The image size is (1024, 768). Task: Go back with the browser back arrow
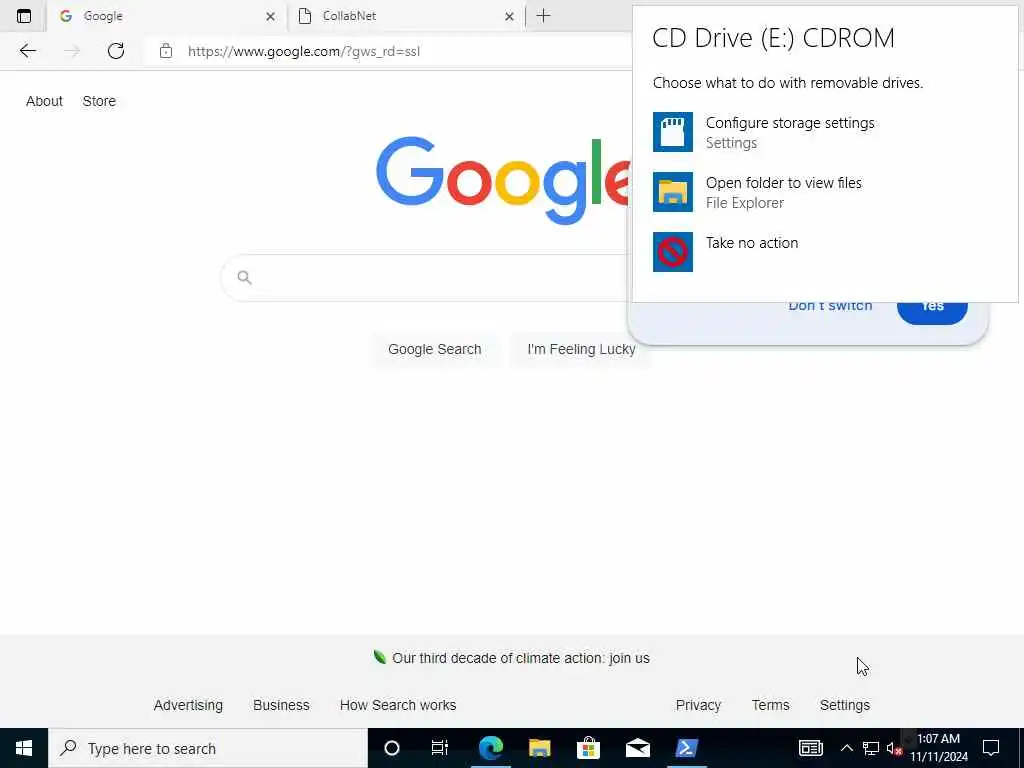(x=27, y=51)
